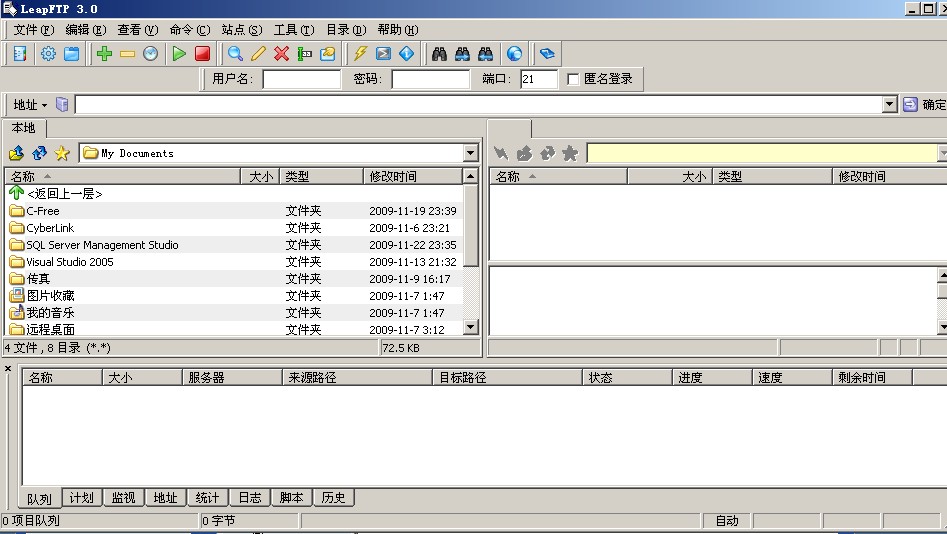Click remote pane gray star favorites icon
947x534 pixels.
570,153
